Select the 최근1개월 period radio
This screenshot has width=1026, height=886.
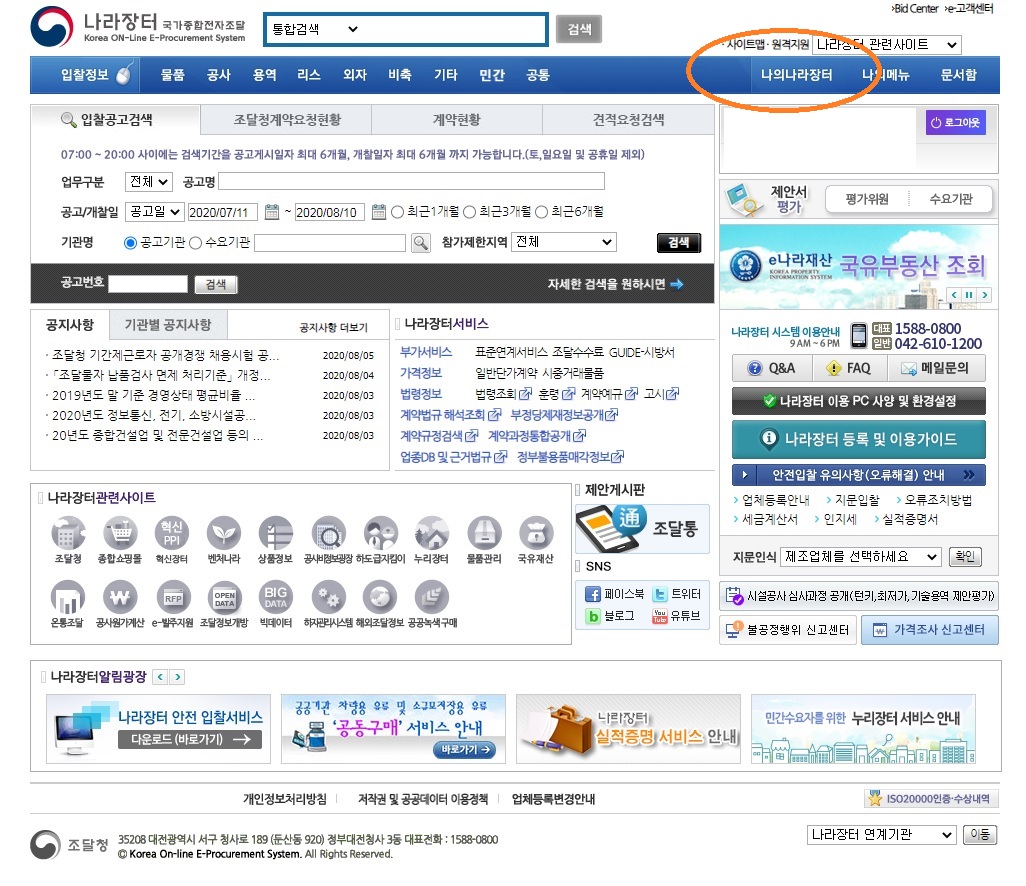tap(397, 212)
